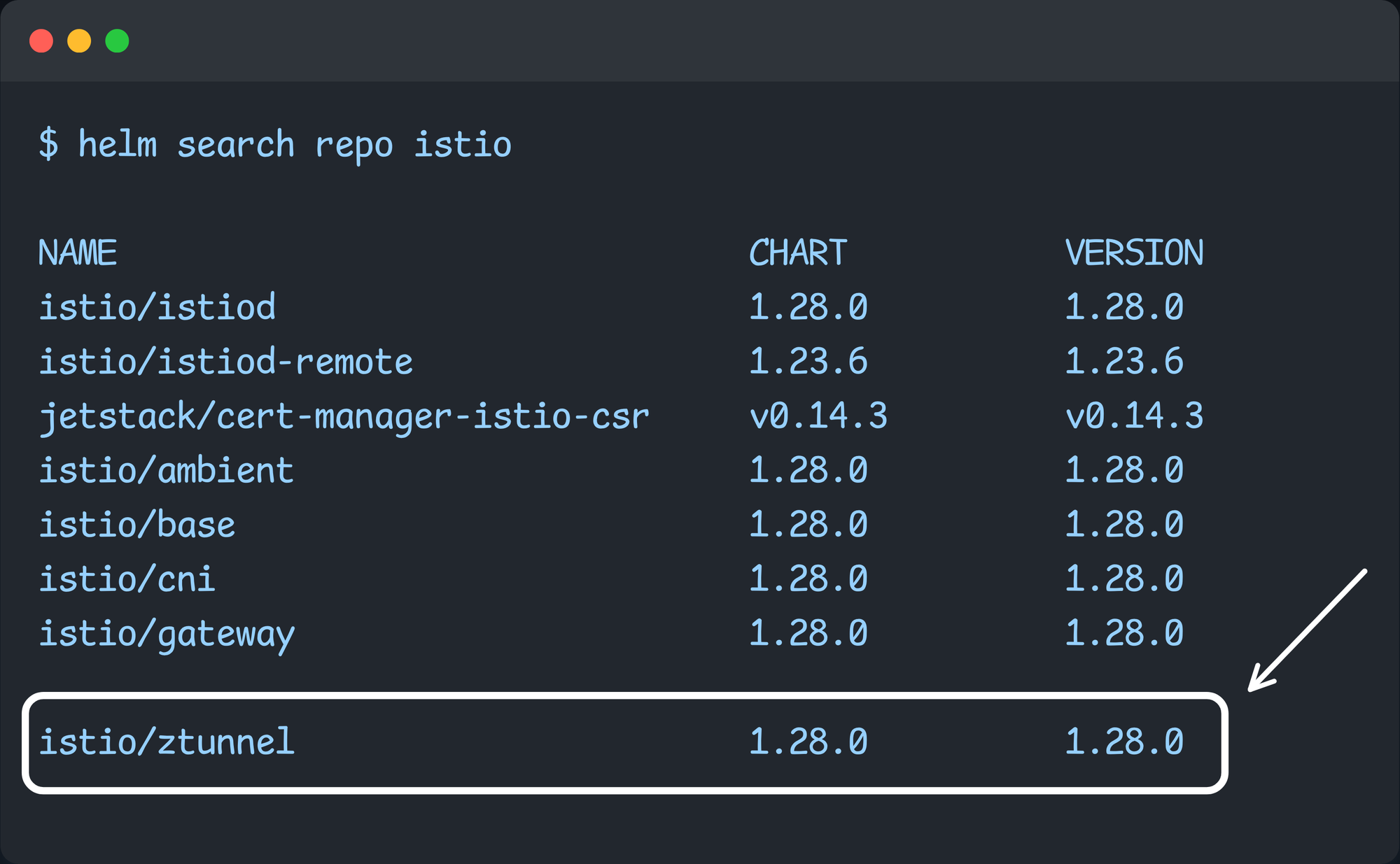Click the jetstack/cert-manager-istio-csr link
The width and height of the screenshot is (1400, 864).
(x=344, y=416)
